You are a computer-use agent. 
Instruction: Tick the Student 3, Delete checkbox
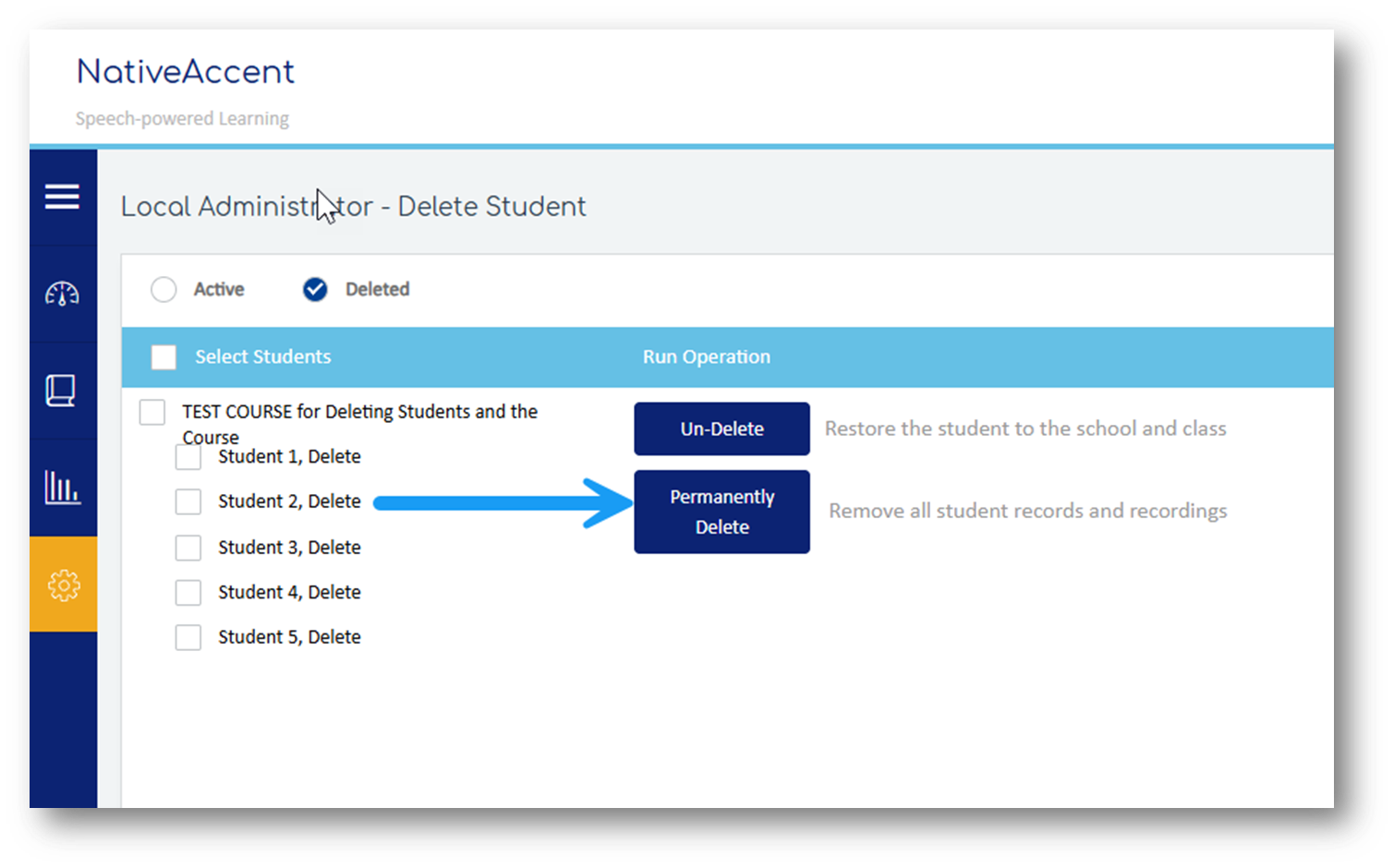point(188,548)
